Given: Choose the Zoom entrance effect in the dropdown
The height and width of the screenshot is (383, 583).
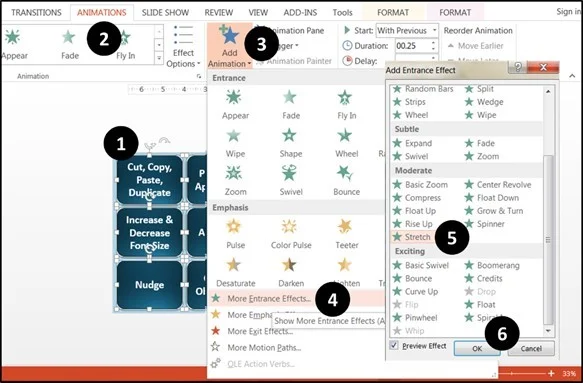Looking at the screenshot, I should tap(235, 181).
